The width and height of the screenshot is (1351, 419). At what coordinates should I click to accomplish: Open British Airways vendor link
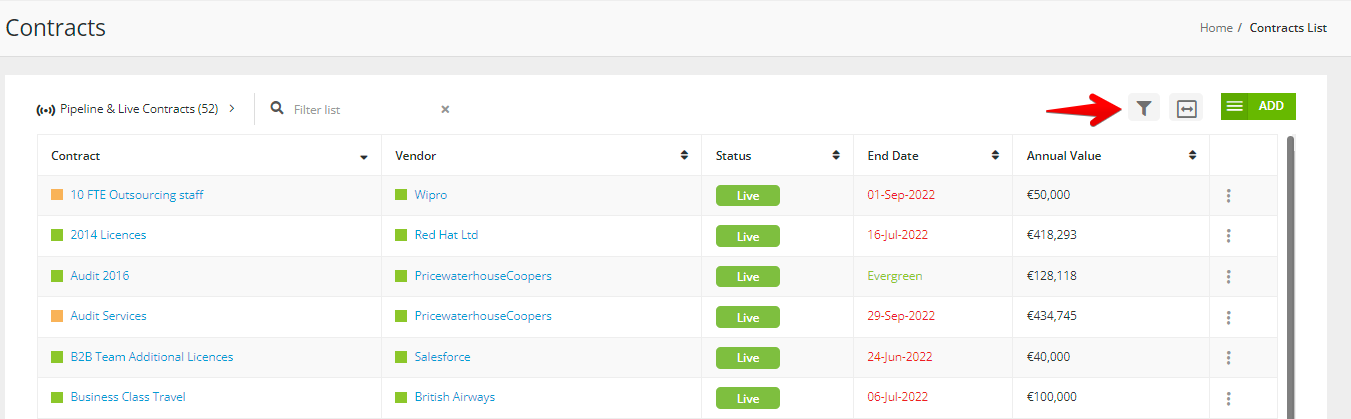point(455,397)
